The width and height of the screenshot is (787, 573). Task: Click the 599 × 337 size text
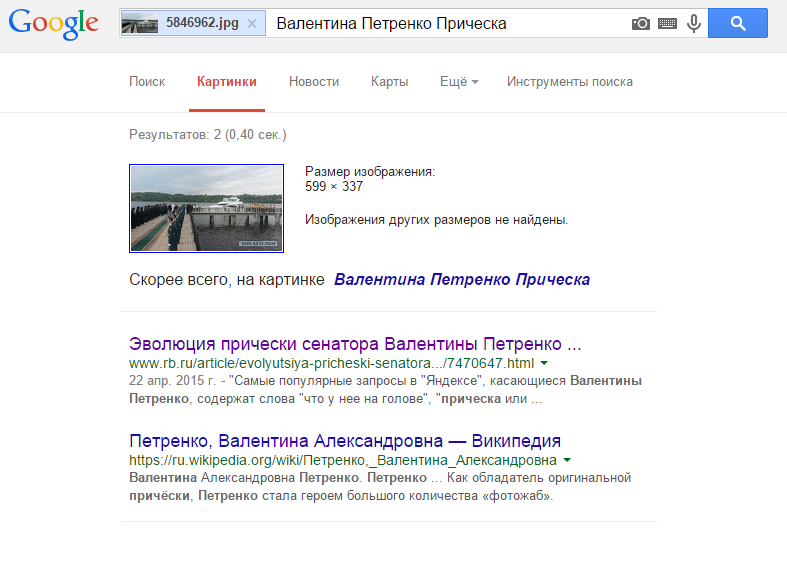pyautogui.click(x=334, y=187)
